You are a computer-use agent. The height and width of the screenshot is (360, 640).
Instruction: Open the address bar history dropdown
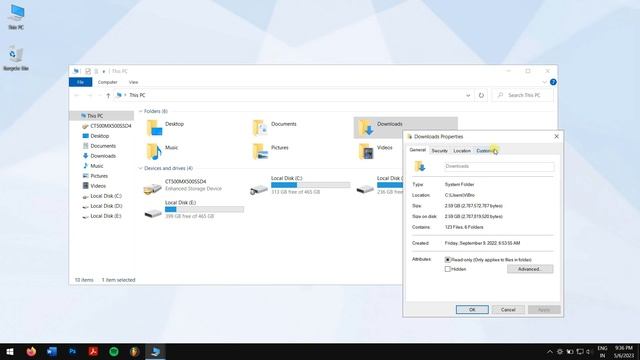coord(468,95)
